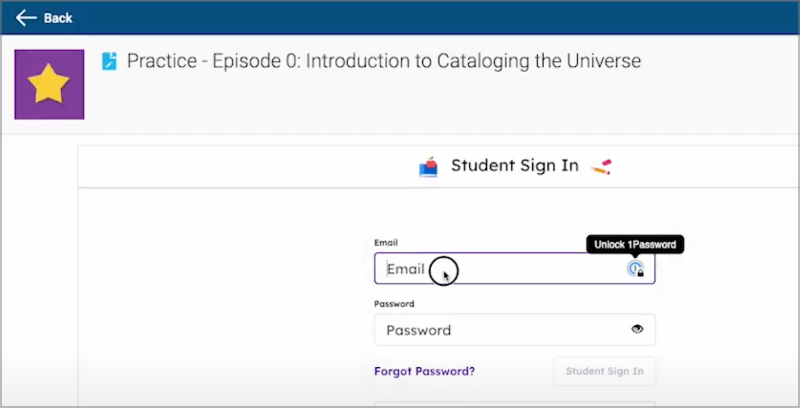Click the pencil icon after Student Sign In
The height and width of the screenshot is (408, 800).
tap(600, 167)
